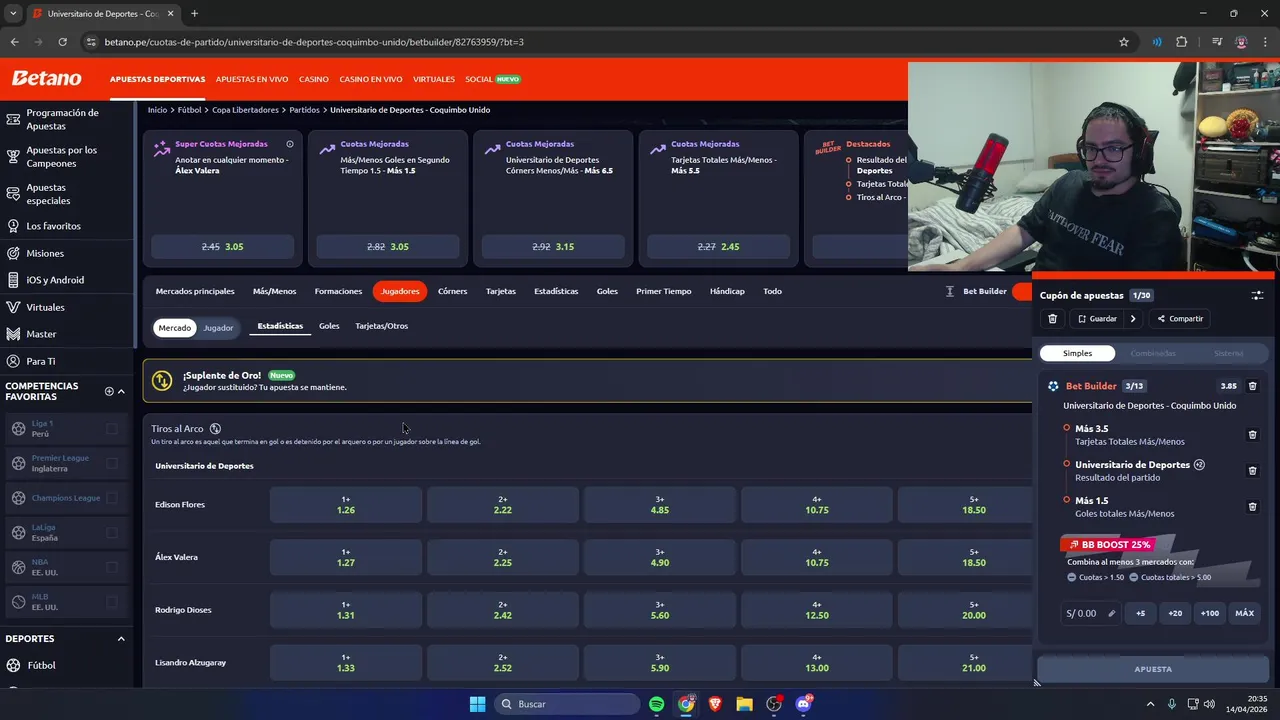The image size is (1280, 720).
Task: Click Copa Libertadores breadcrumb link
Action: point(247,110)
